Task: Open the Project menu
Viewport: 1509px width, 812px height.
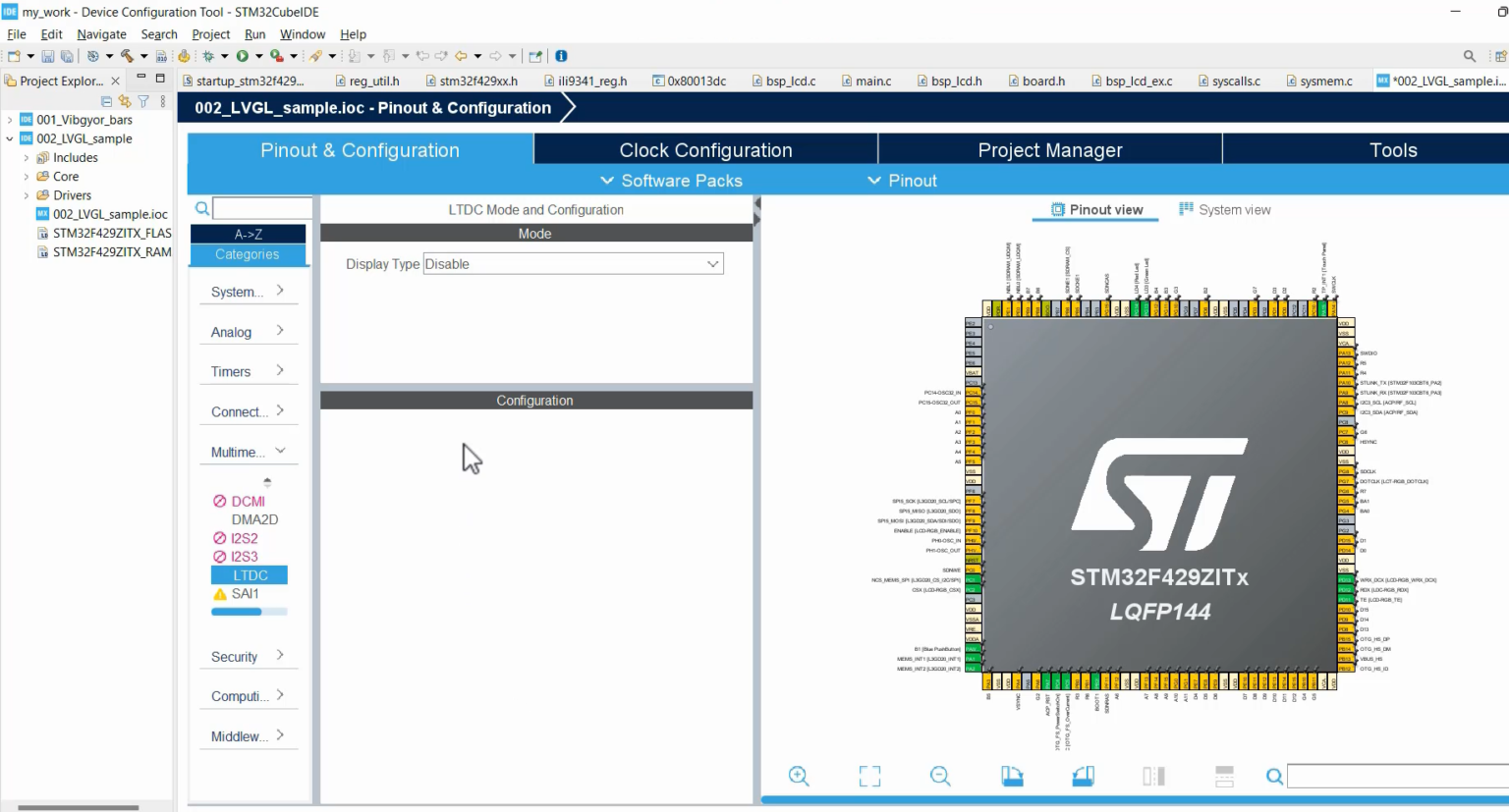Action: (x=211, y=34)
